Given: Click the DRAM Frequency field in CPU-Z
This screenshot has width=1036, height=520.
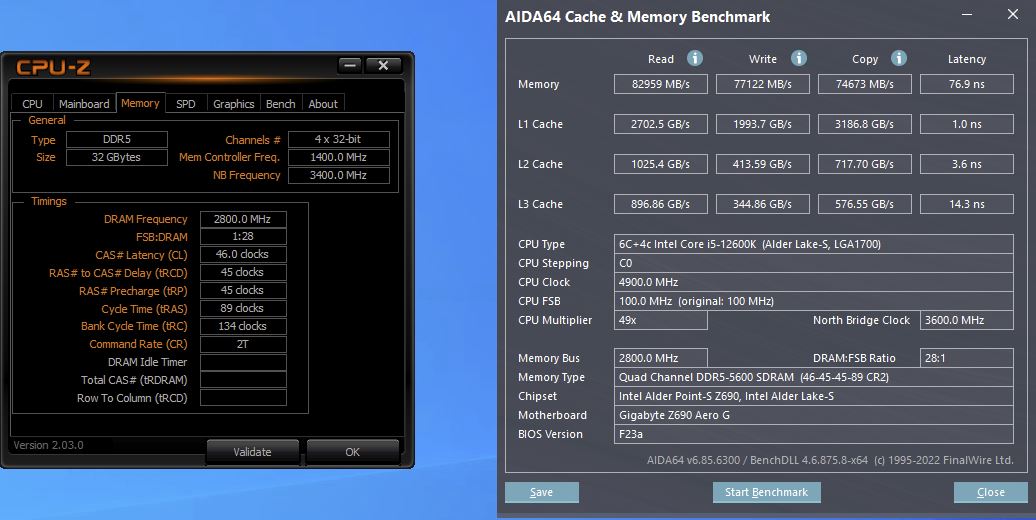Looking at the screenshot, I should coord(243,219).
